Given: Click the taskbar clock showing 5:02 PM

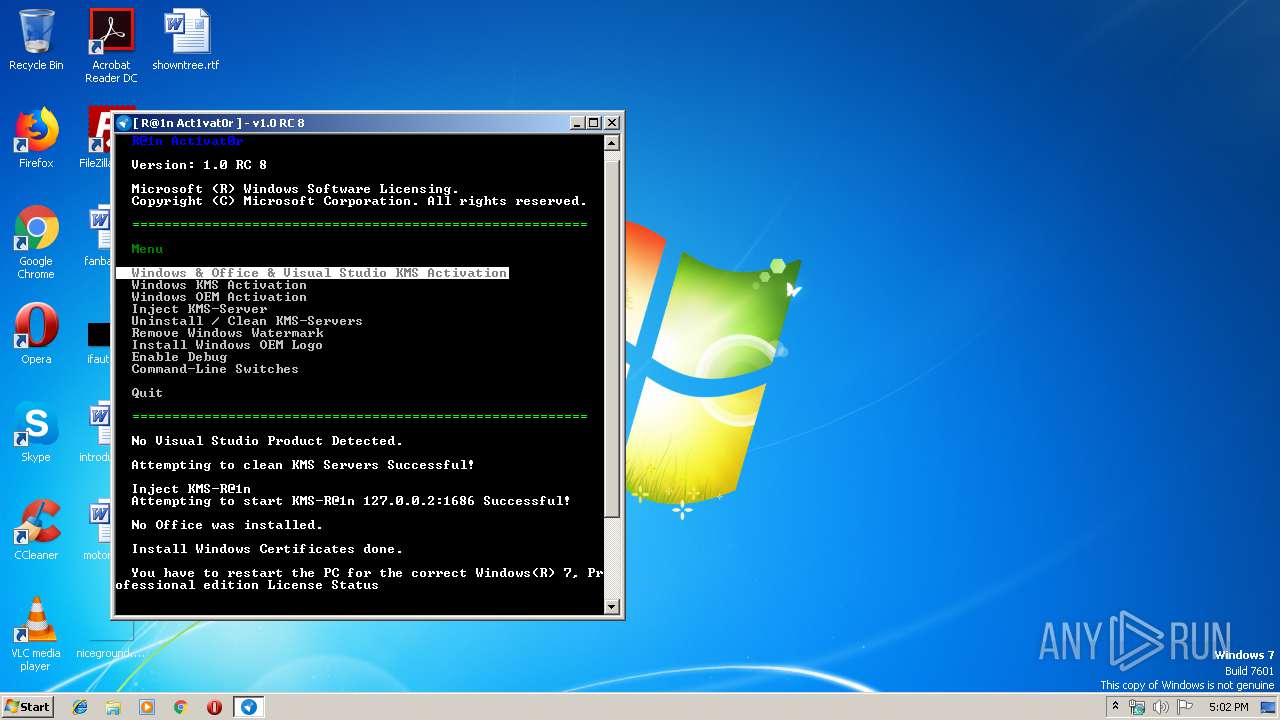Looking at the screenshot, I should (x=1228, y=707).
